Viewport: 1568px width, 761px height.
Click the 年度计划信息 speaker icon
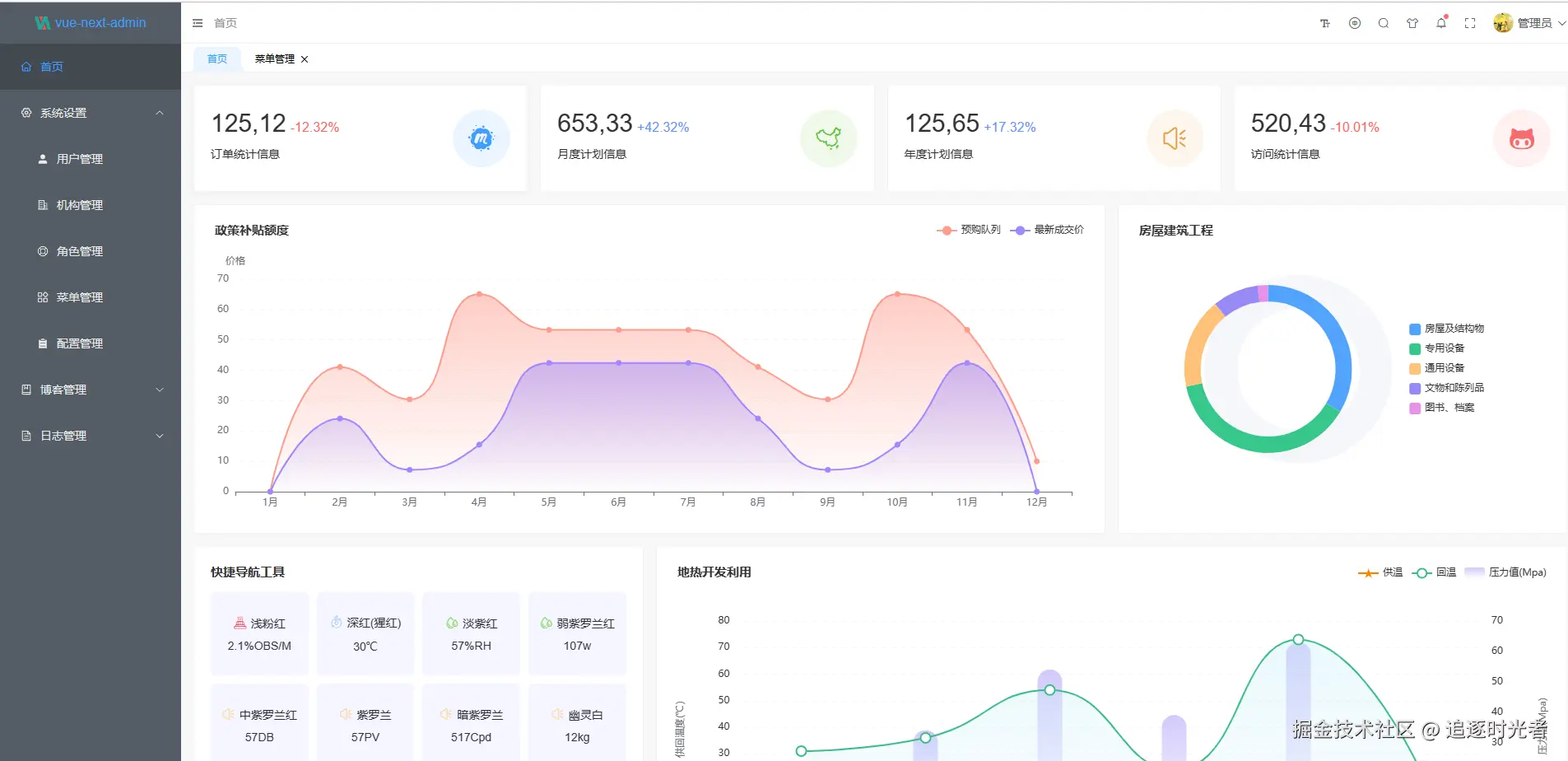pyautogui.click(x=1175, y=138)
